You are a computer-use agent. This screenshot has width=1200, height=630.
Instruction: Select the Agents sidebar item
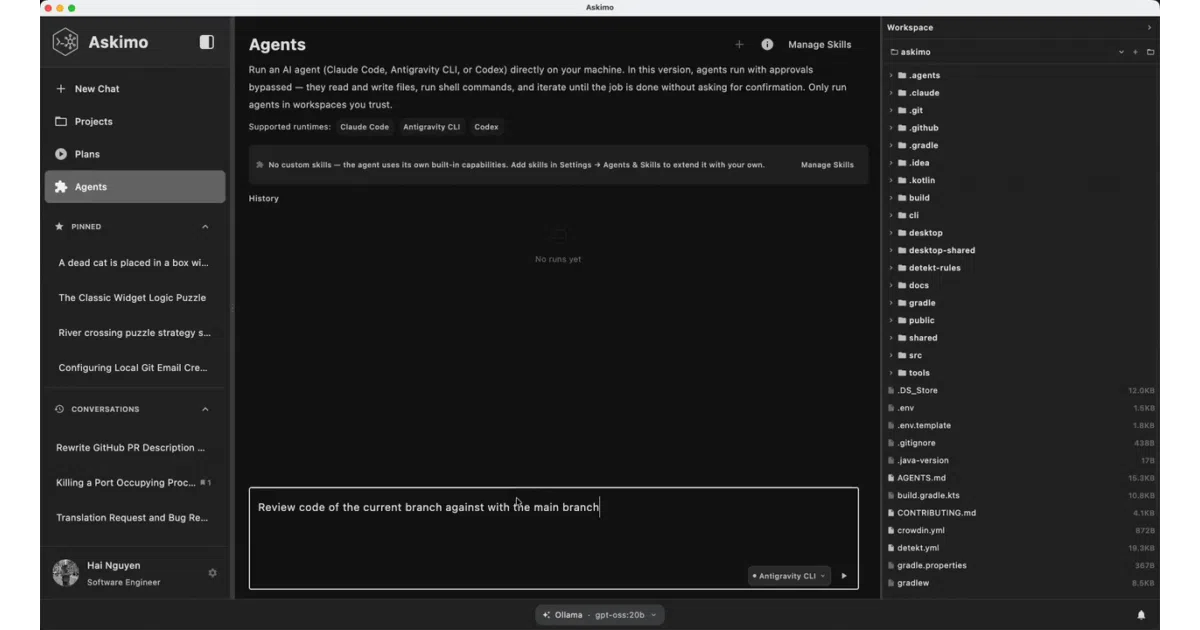[135, 187]
